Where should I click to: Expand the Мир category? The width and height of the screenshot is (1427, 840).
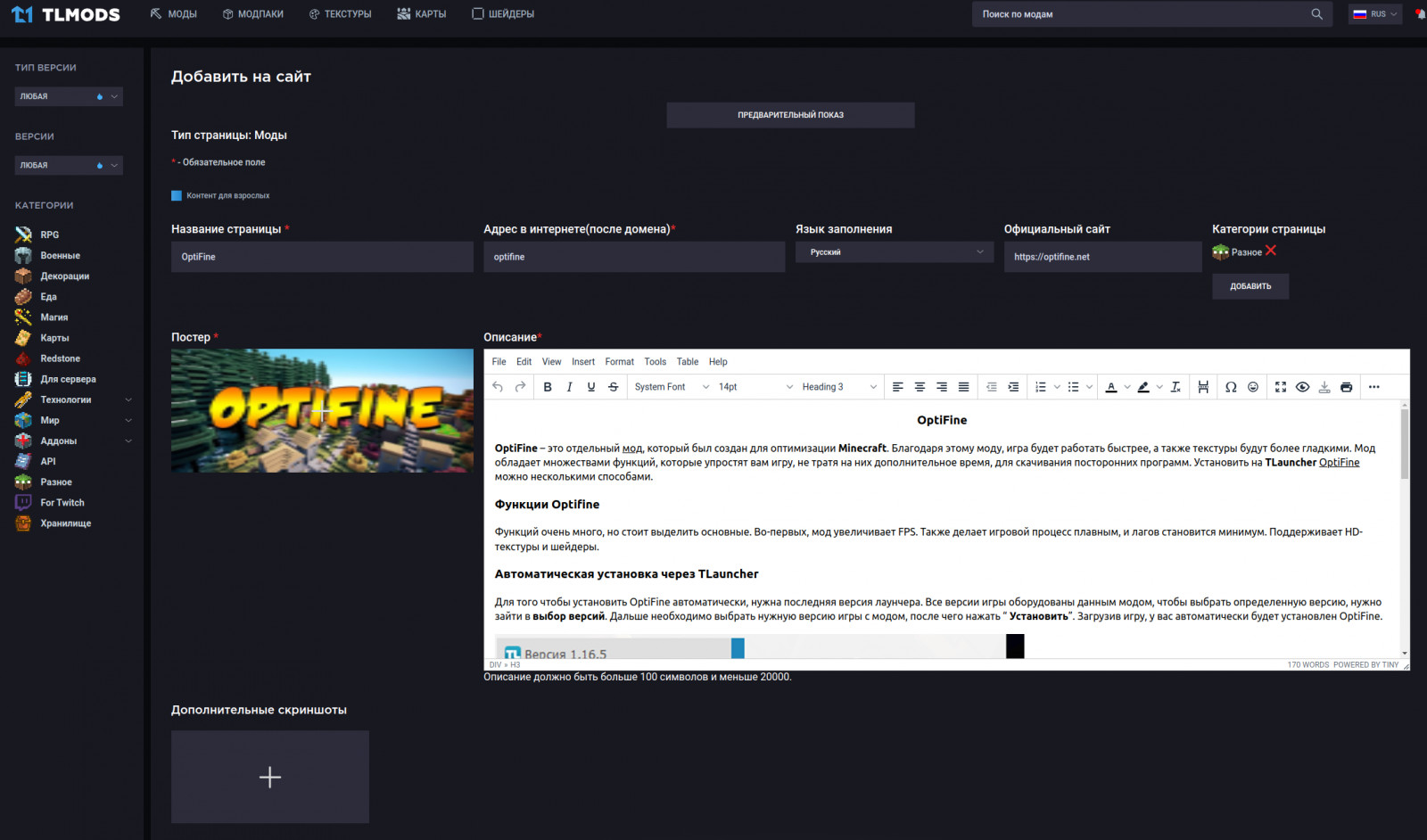[128, 420]
